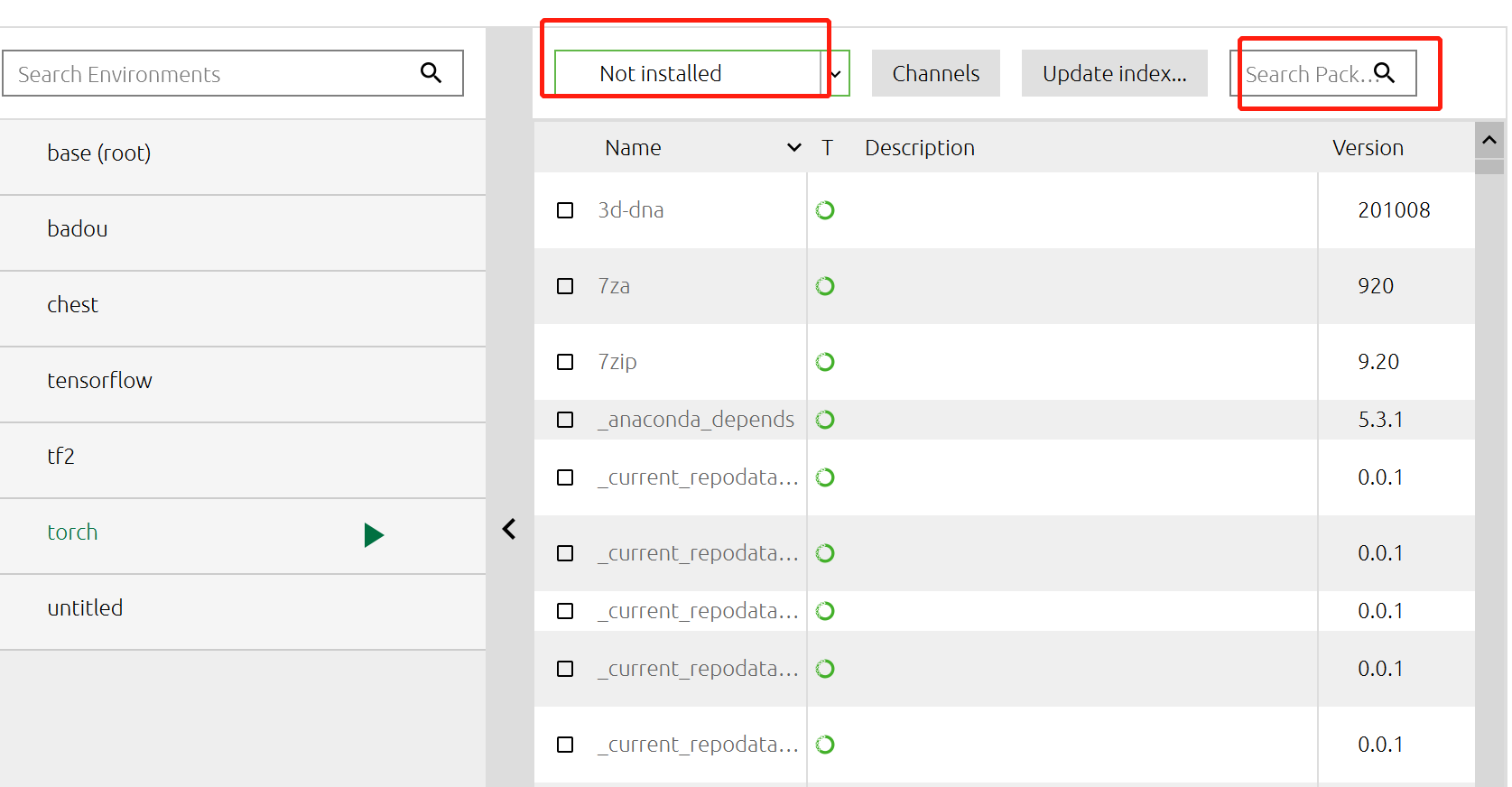Focus the Search Environments field
1512x787 pixels.
[x=233, y=73]
